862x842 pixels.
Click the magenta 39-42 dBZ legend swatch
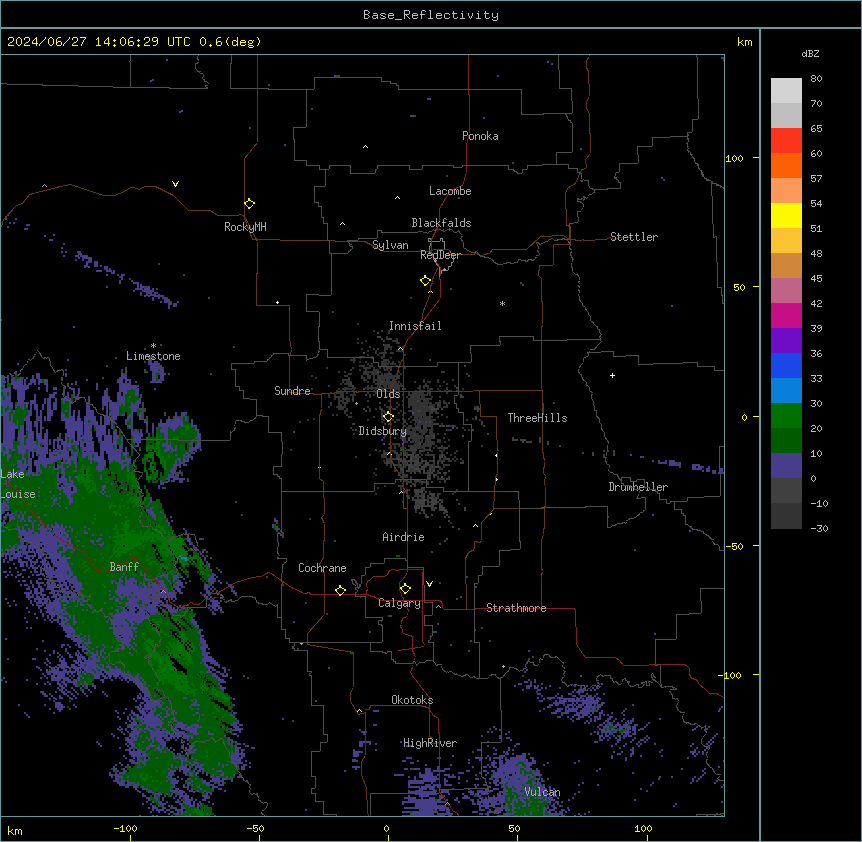786,315
